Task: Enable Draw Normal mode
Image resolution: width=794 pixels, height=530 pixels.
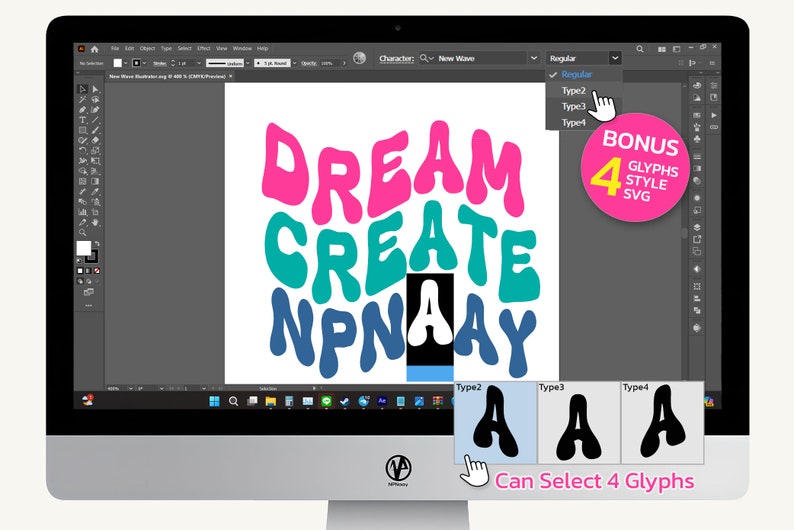Action: [80, 281]
